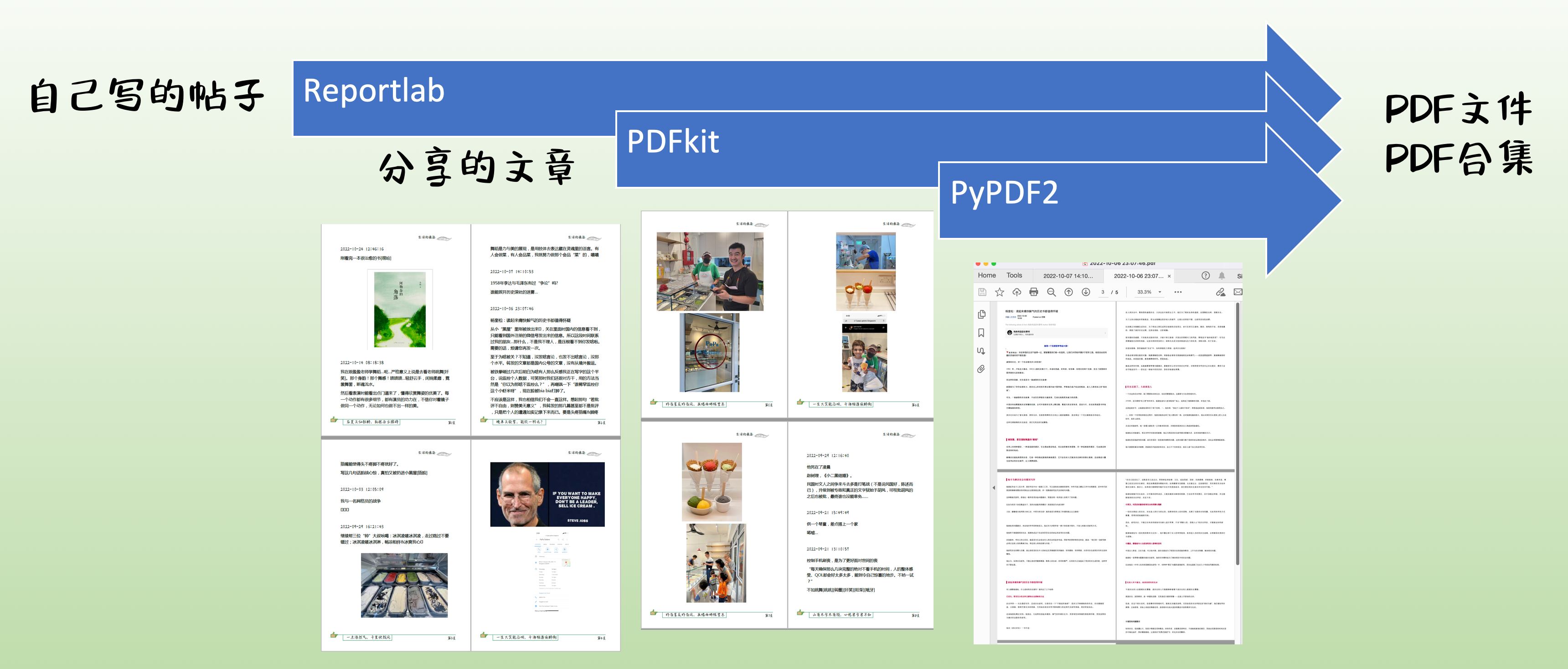
Task: Click the Save file icon
Action: [x=982, y=292]
